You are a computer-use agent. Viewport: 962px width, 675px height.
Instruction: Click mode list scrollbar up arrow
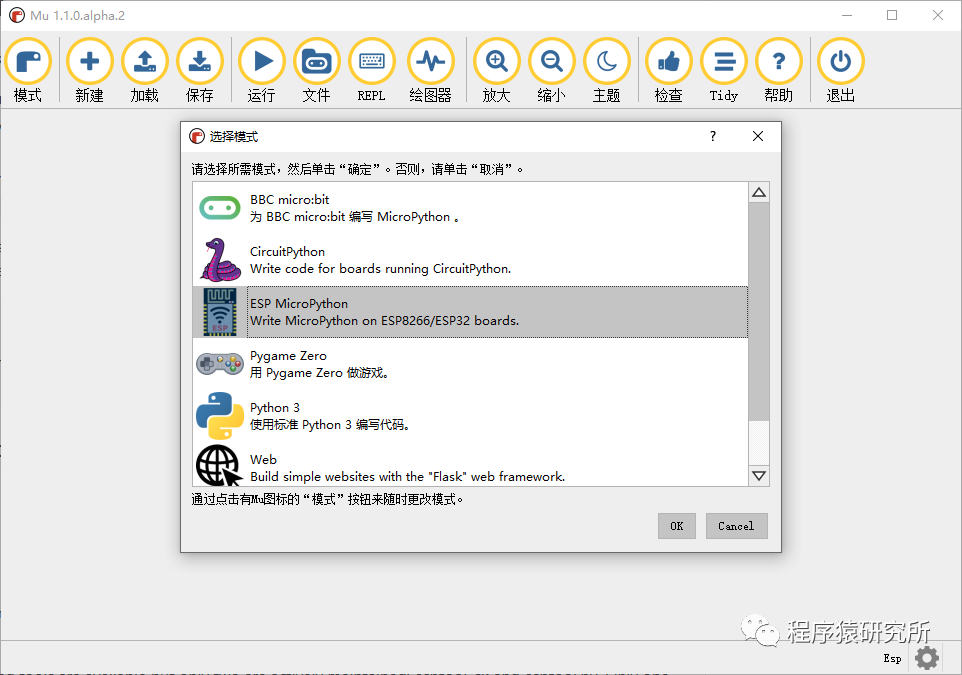pyautogui.click(x=759, y=192)
